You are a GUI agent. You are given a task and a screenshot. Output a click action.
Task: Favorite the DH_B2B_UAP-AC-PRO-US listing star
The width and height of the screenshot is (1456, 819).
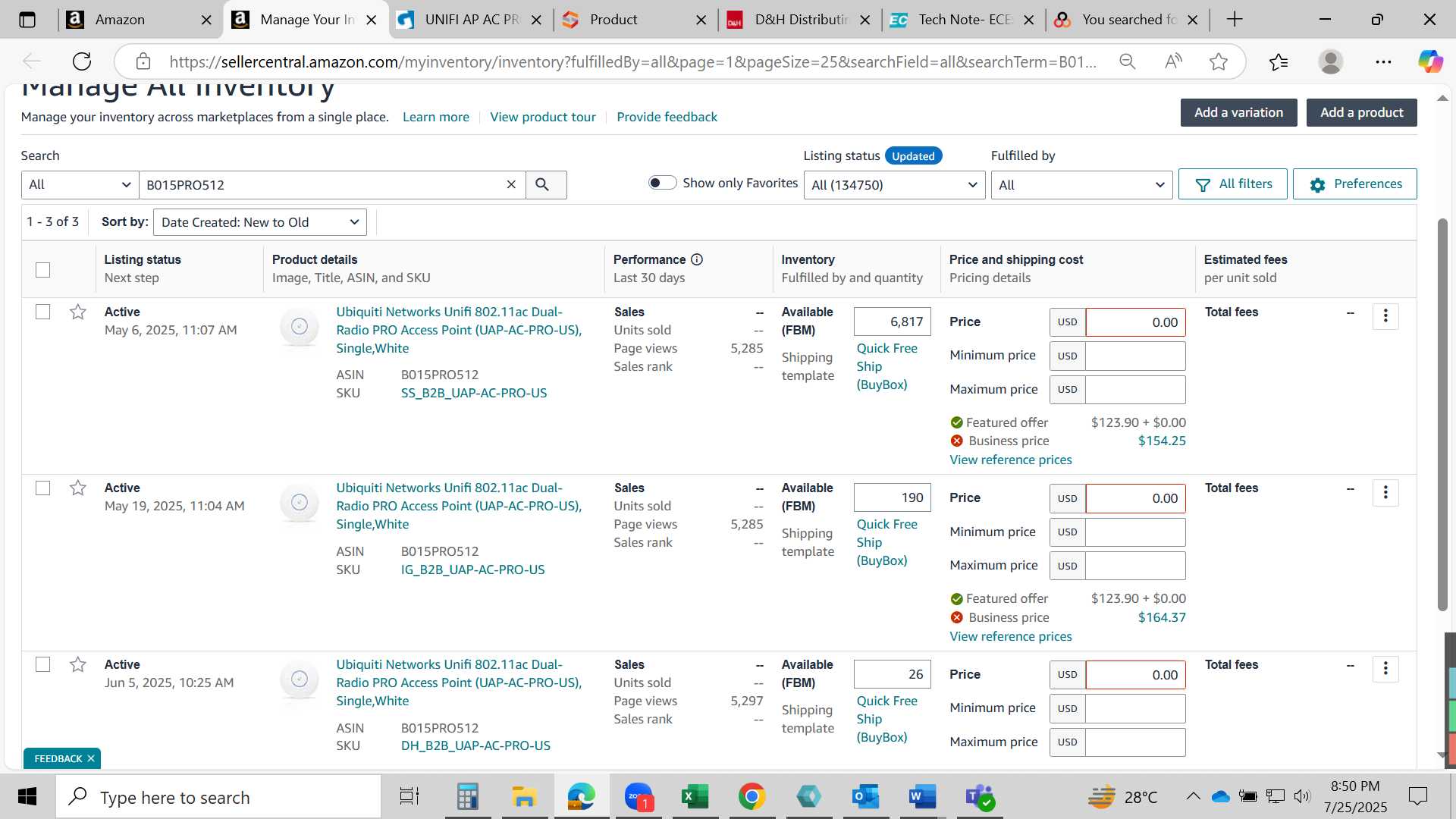coord(77,664)
